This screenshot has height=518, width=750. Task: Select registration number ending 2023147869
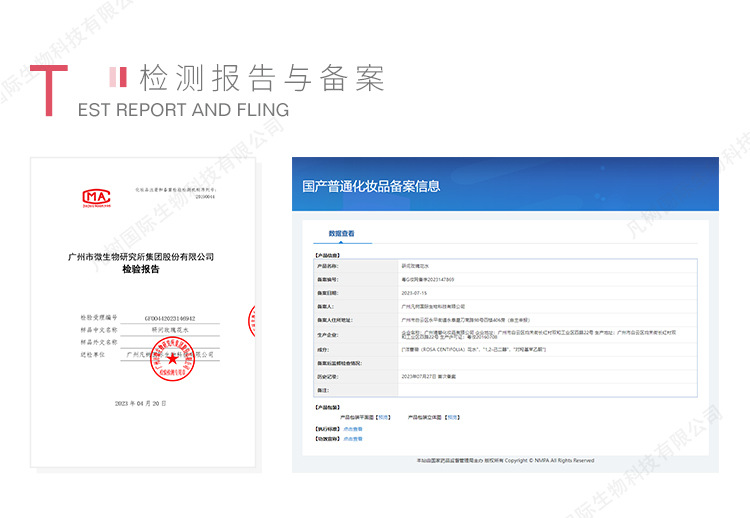(x=428, y=279)
